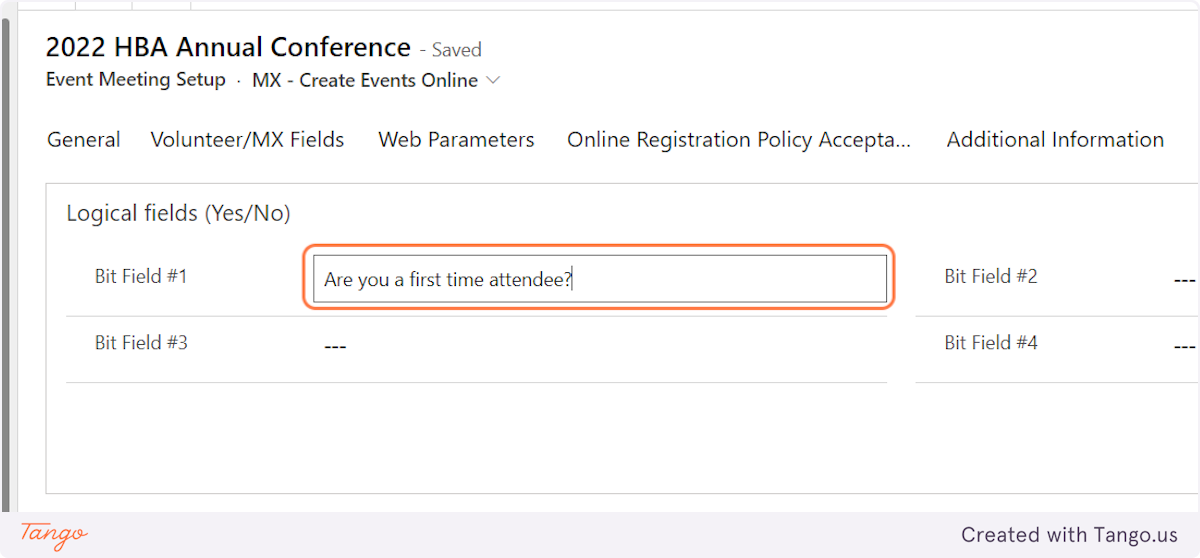Switch to the Volunteer/MX Fields tab
The image size is (1200, 558).
click(x=247, y=140)
